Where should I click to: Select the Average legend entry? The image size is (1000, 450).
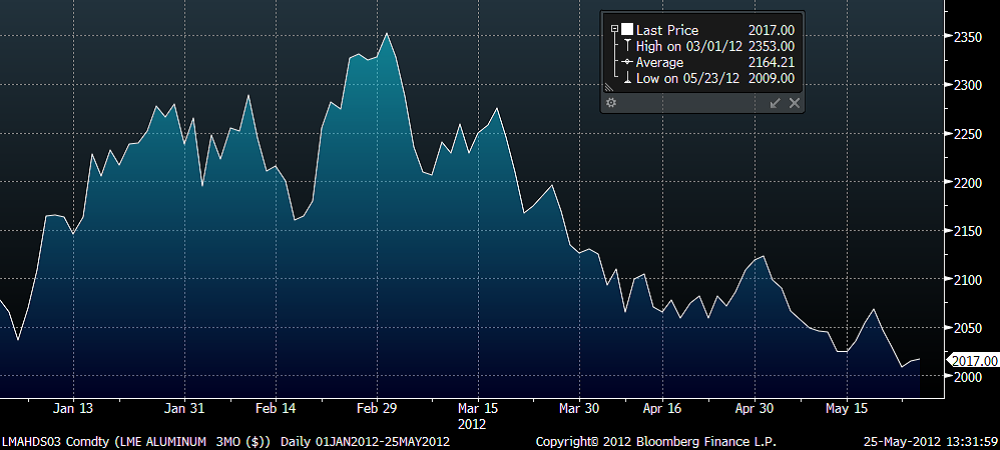point(662,62)
